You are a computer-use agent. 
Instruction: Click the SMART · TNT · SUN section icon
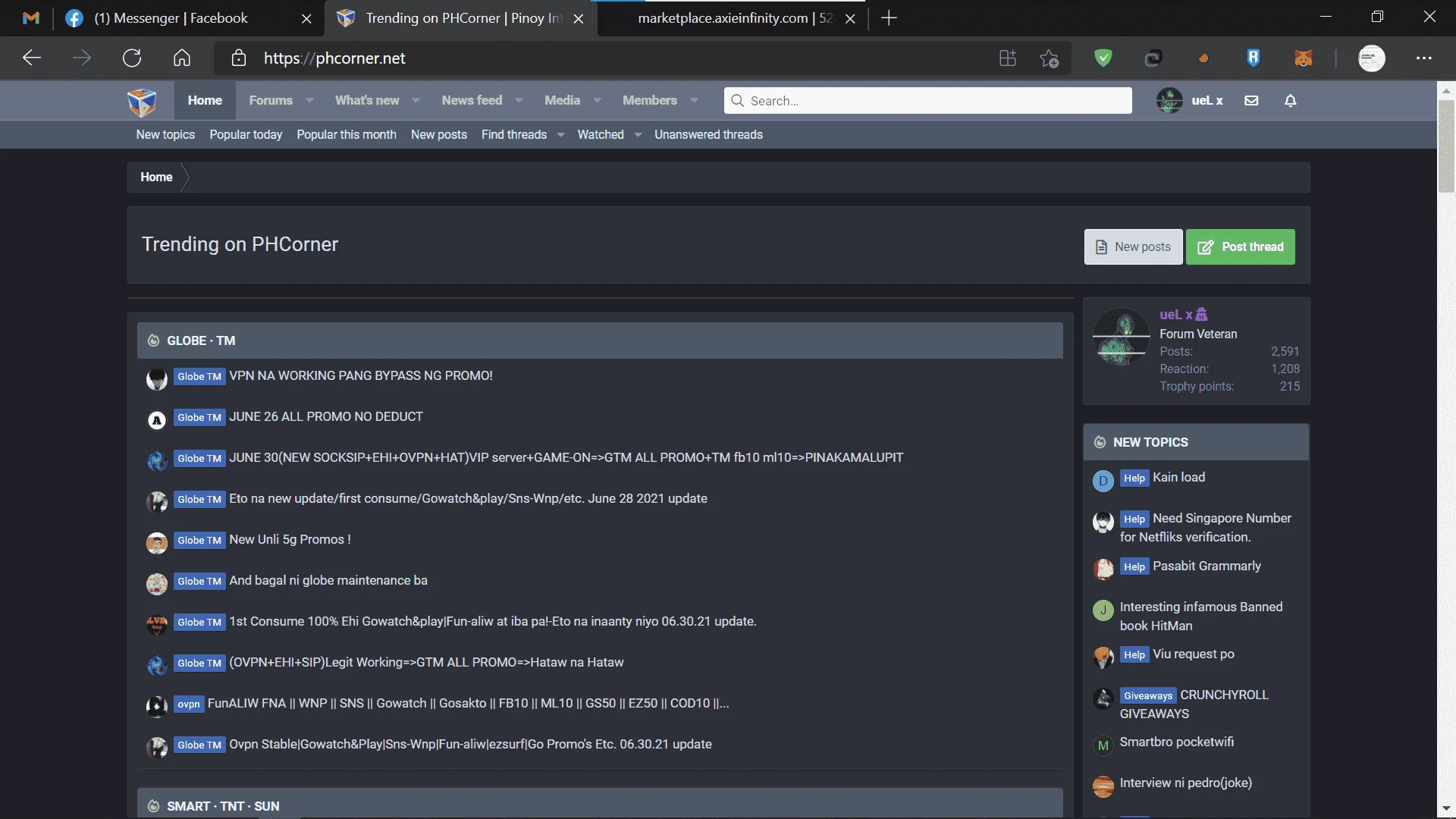pos(153,806)
